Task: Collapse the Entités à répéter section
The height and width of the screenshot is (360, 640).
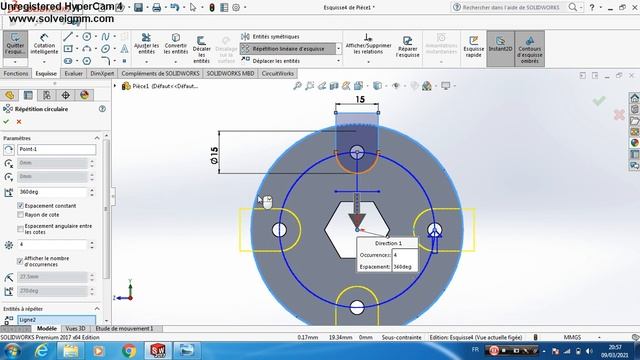Action: tap(97, 309)
